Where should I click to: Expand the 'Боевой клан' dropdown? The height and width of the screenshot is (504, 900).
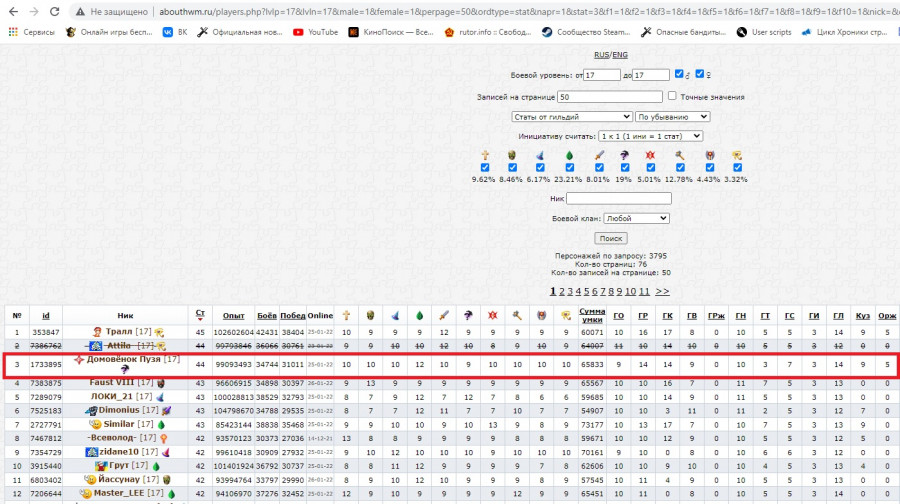tap(636, 218)
